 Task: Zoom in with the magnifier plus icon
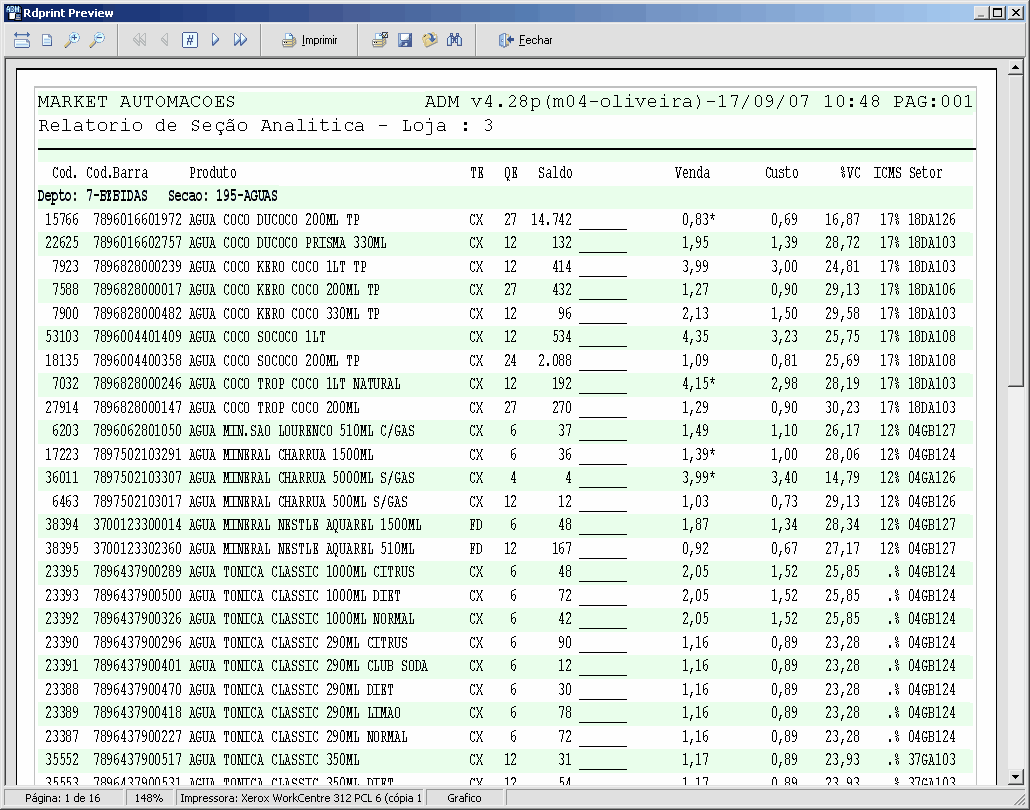coord(72,40)
